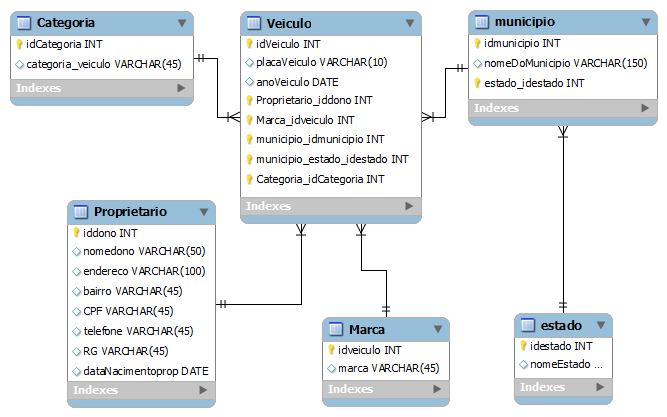The image size is (667, 417).
Task: Click the municipio table icon
Action: (x=483, y=22)
